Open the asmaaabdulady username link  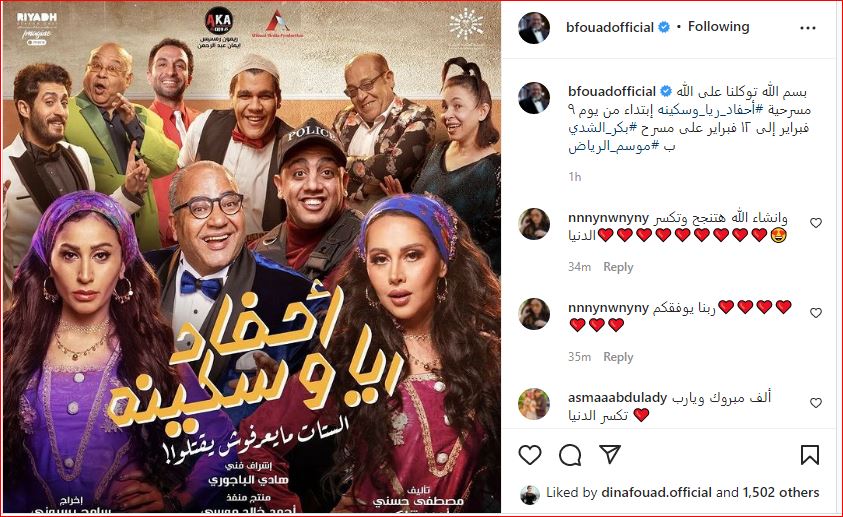[x=617, y=398]
